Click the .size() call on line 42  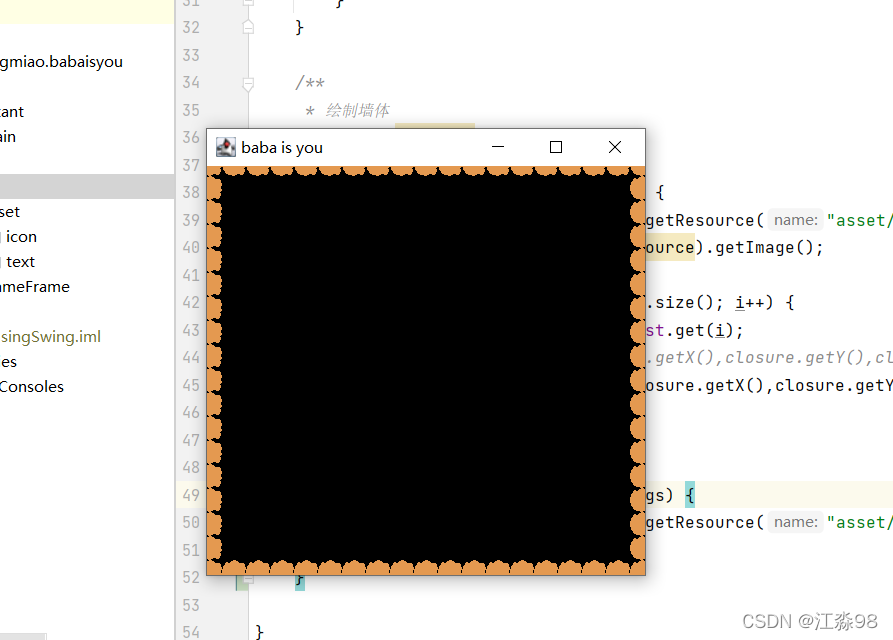point(679,302)
